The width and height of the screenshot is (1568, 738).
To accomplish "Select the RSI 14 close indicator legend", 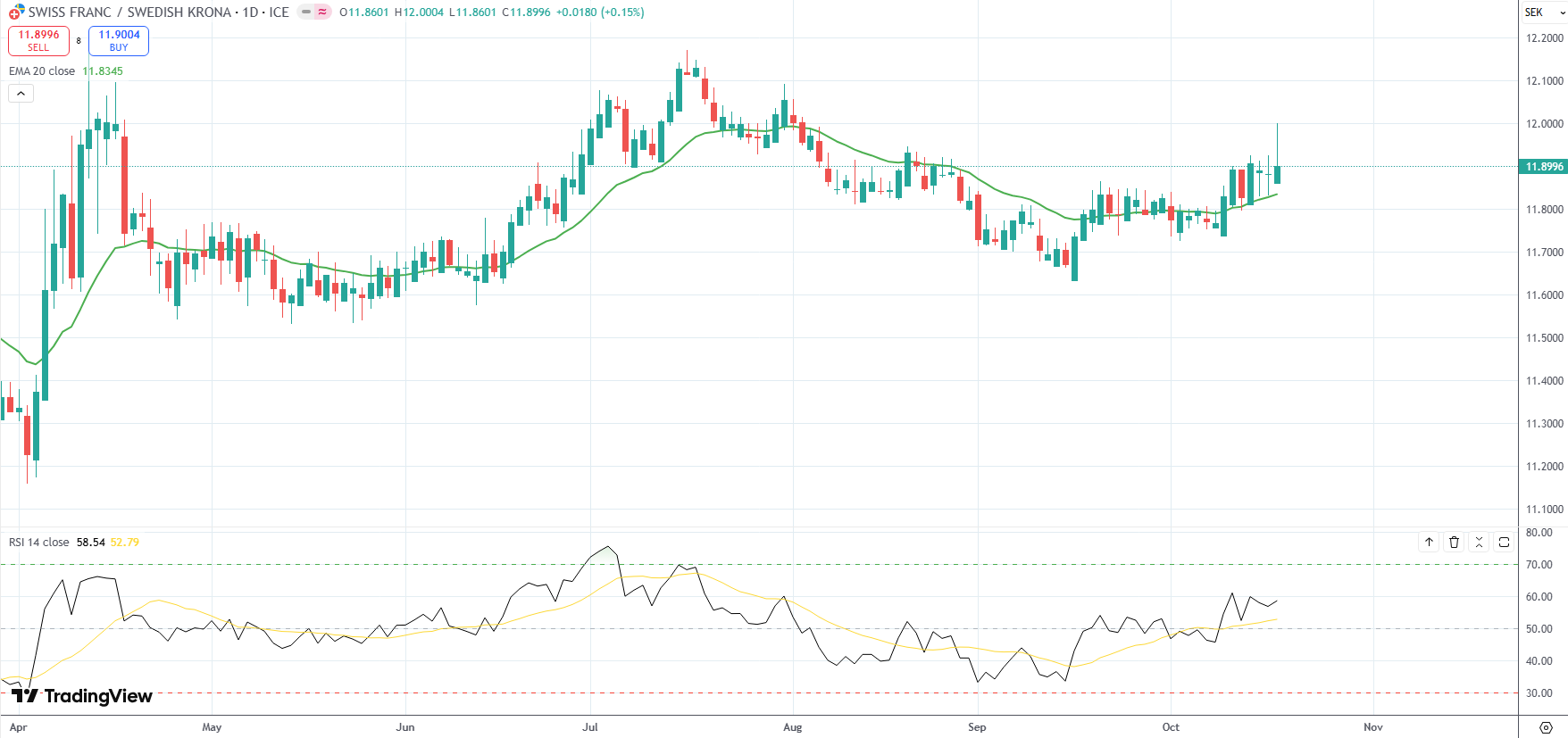I will click(x=39, y=543).
